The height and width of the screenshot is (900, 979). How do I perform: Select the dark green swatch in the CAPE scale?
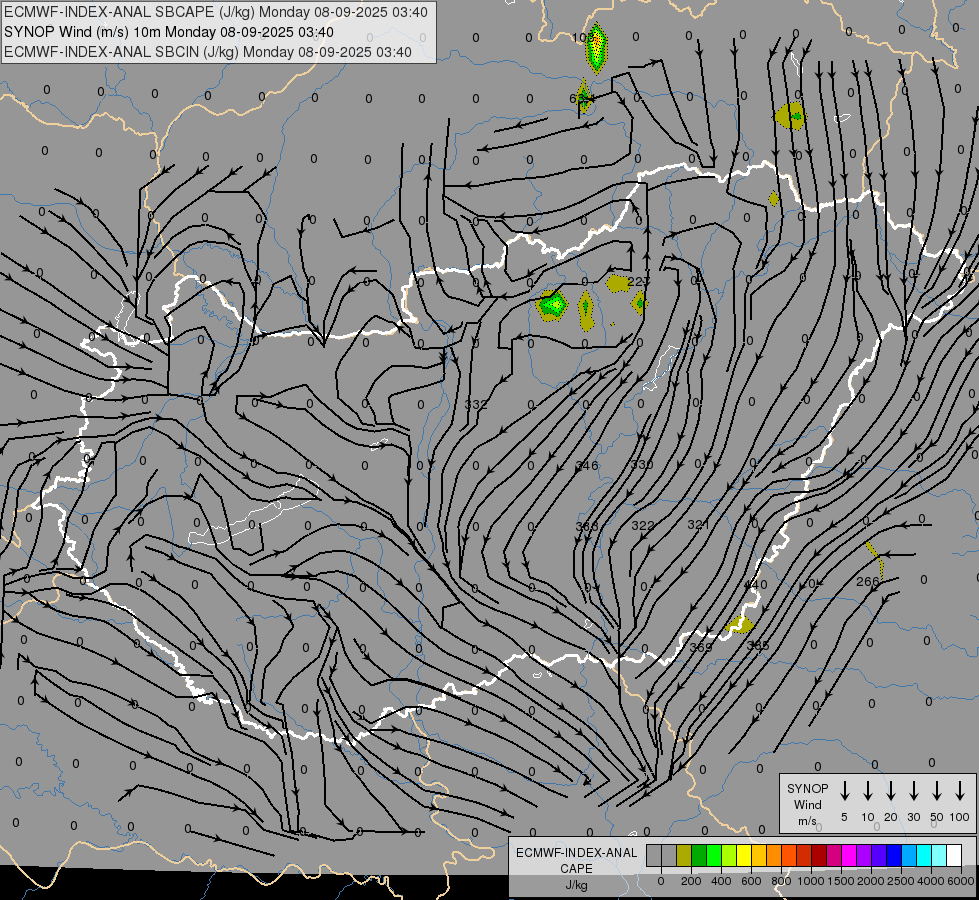coord(699,855)
